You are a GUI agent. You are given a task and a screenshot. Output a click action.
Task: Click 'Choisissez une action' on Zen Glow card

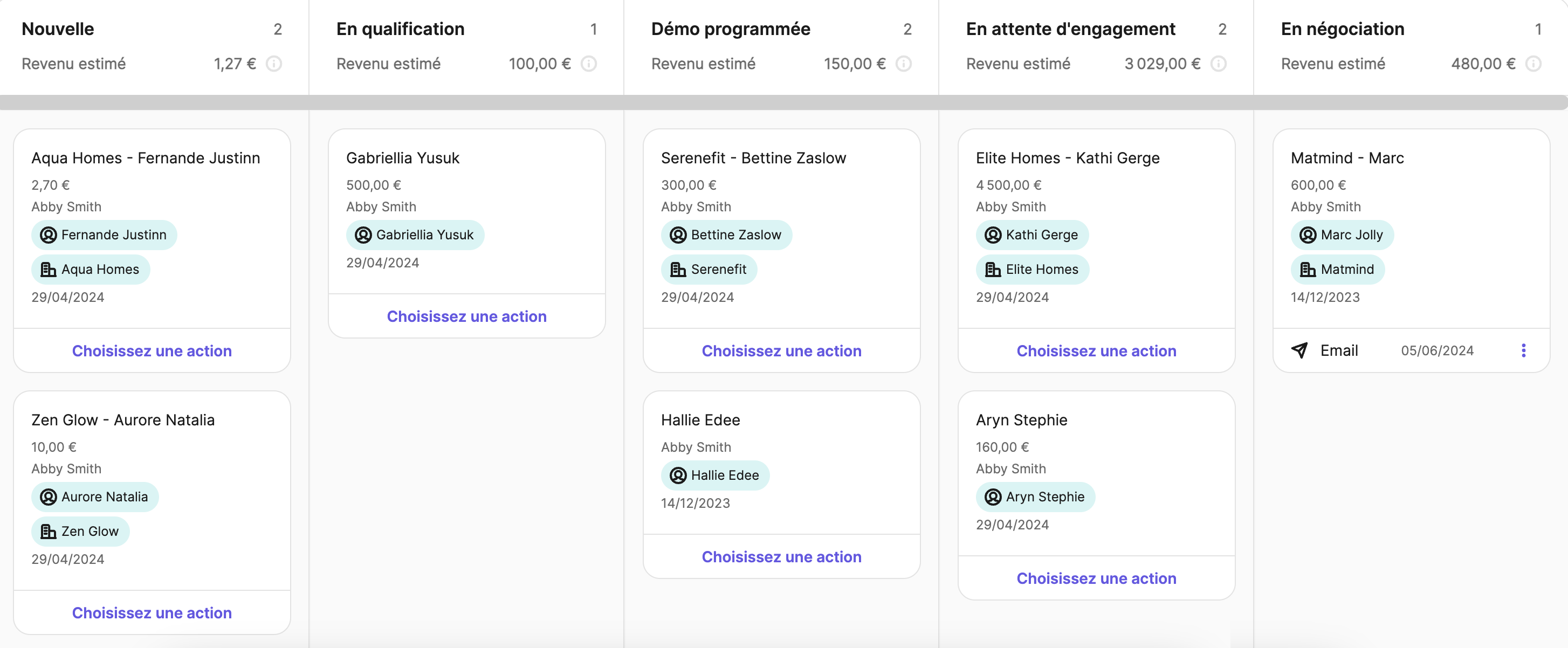[152, 613]
